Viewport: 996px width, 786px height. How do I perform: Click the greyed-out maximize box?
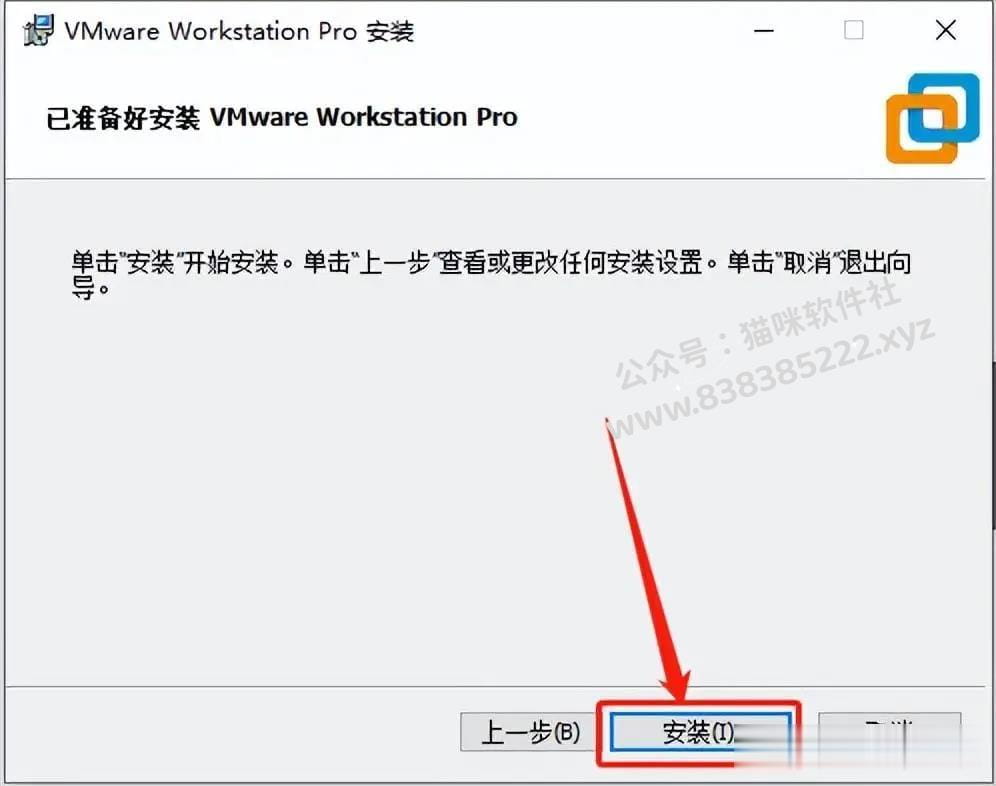853,30
